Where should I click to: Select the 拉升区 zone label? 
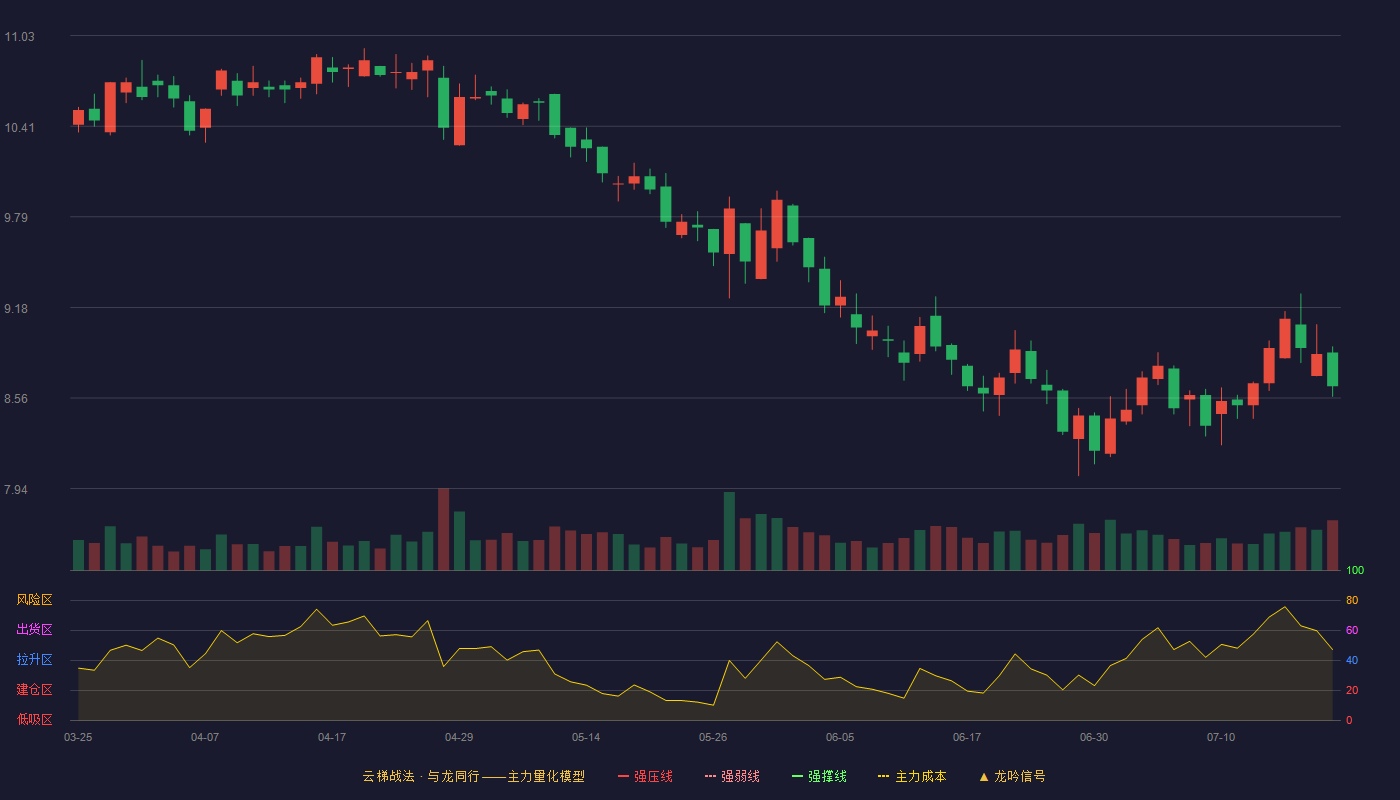pos(34,660)
